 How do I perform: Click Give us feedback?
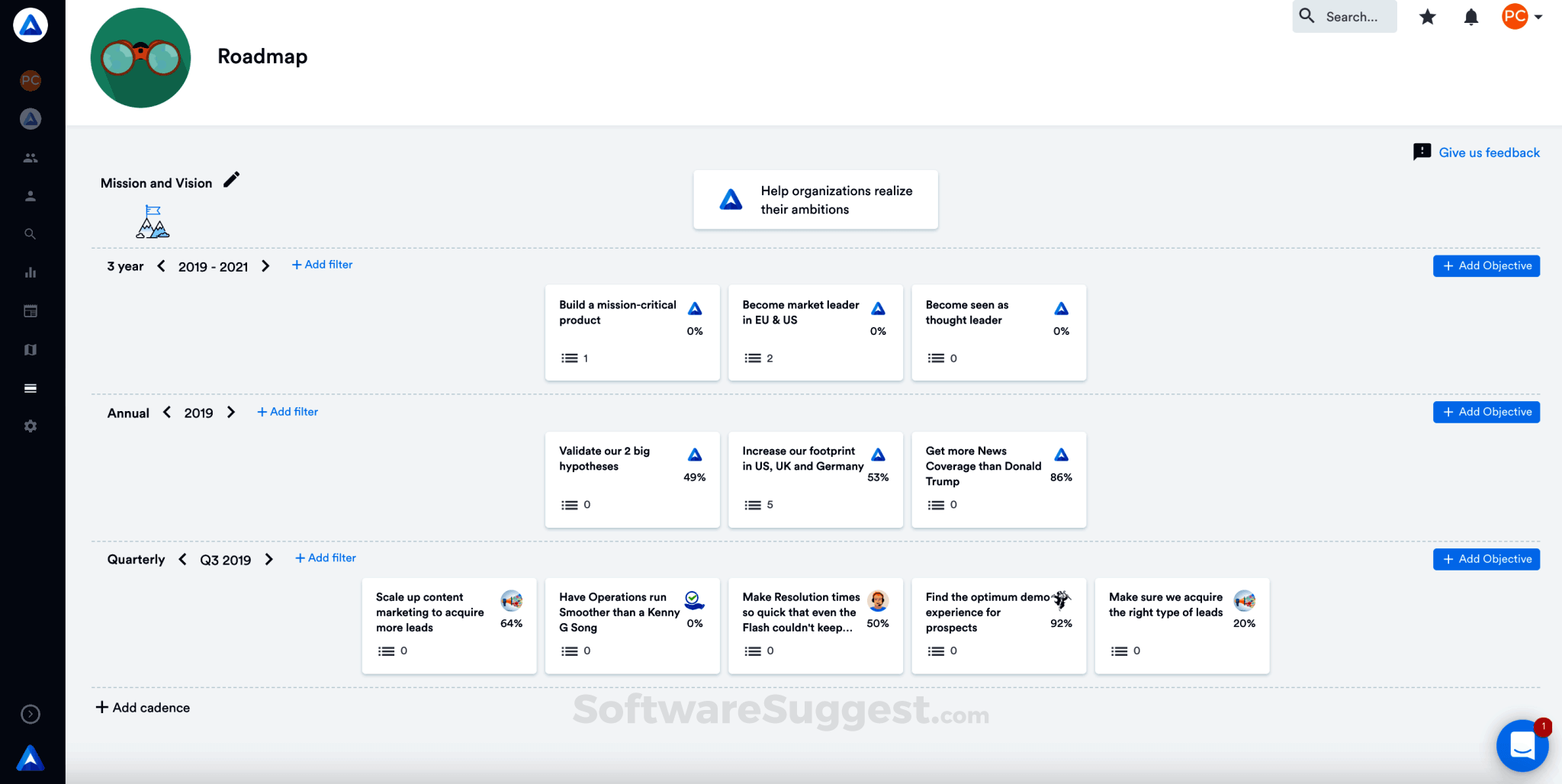pyautogui.click(x=1488, y=152)
